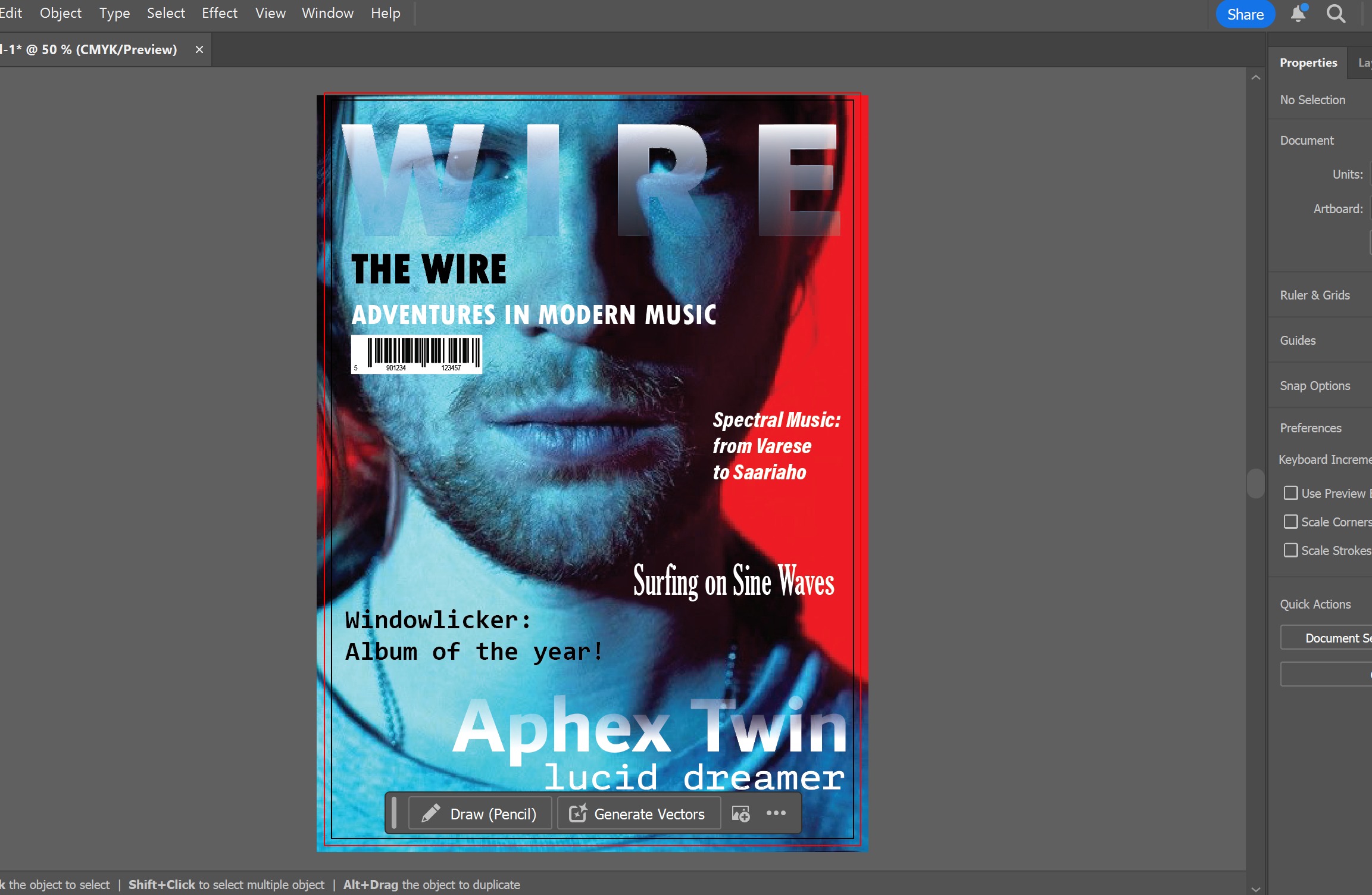Select the Spectral Music red text block
This screenshot has height=895, width=1372.
777,446
